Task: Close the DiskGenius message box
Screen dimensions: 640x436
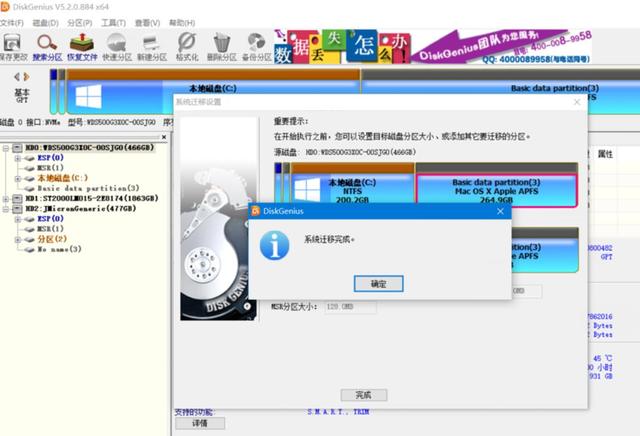Action: pos(500,211)
